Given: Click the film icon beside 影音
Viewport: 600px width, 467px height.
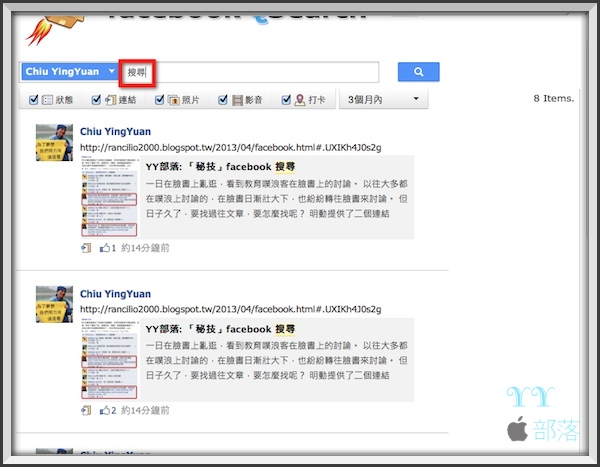Looking at the screenshot, I should pos(237,100).
